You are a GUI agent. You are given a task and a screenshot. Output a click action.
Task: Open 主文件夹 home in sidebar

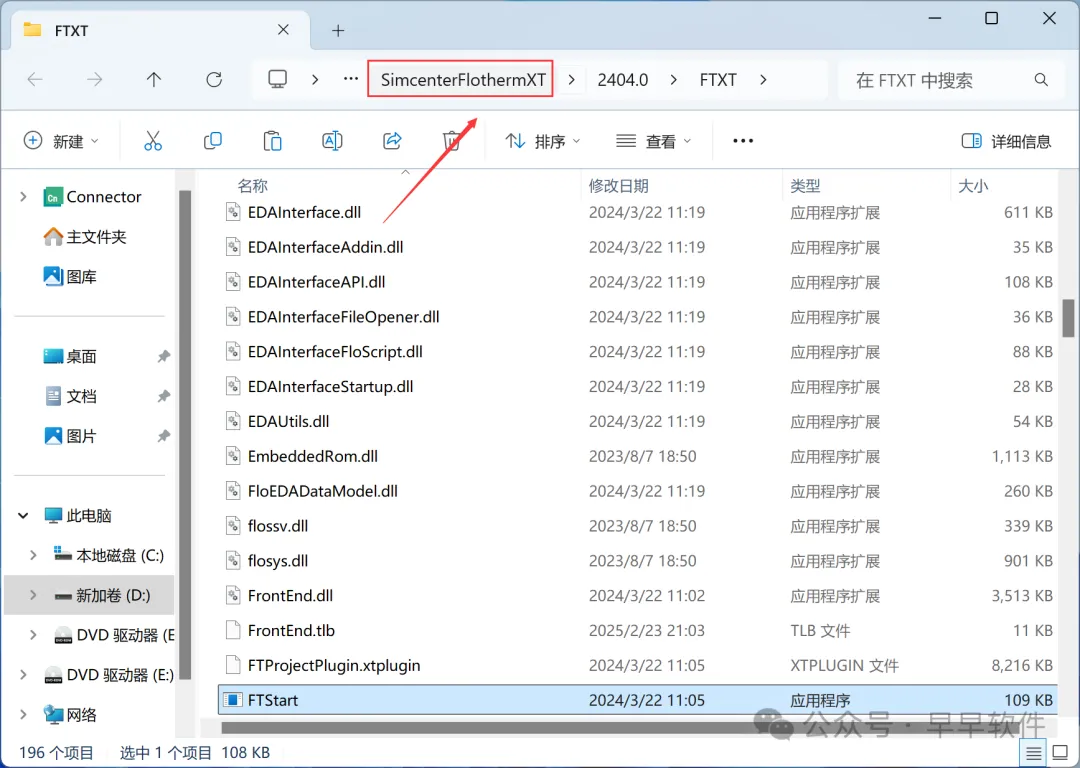85,237
